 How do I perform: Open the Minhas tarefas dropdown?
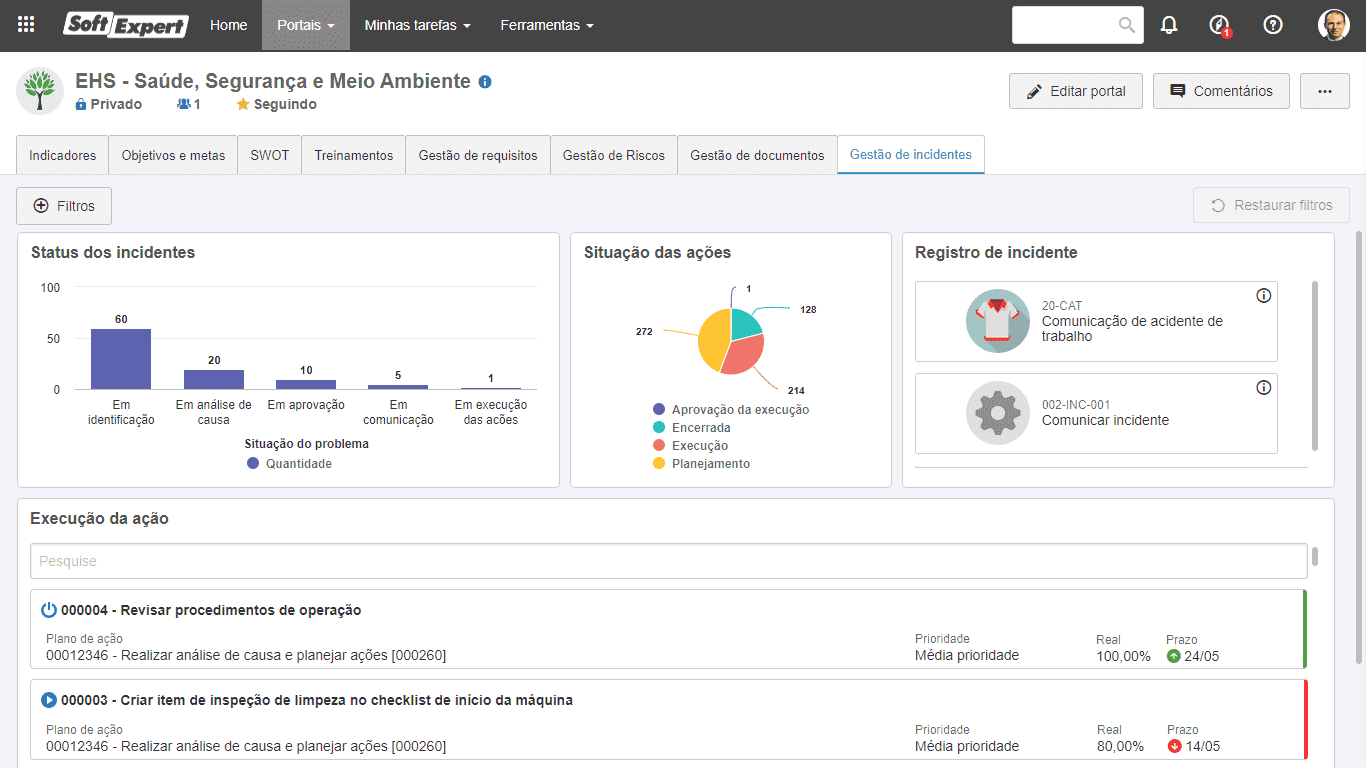(417, 25)
